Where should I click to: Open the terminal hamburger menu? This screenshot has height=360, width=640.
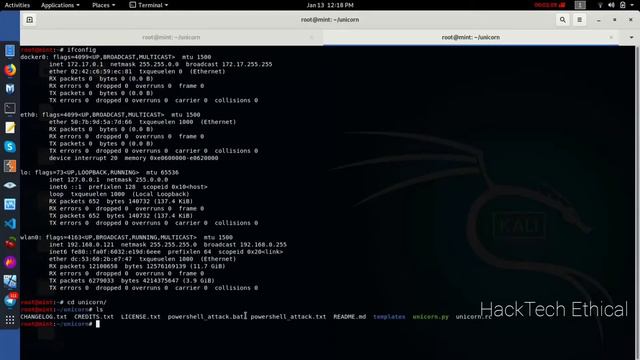tap(579, 20)
